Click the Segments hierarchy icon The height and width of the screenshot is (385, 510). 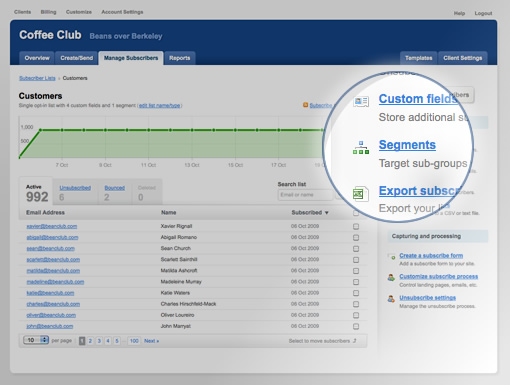point(361,147)
